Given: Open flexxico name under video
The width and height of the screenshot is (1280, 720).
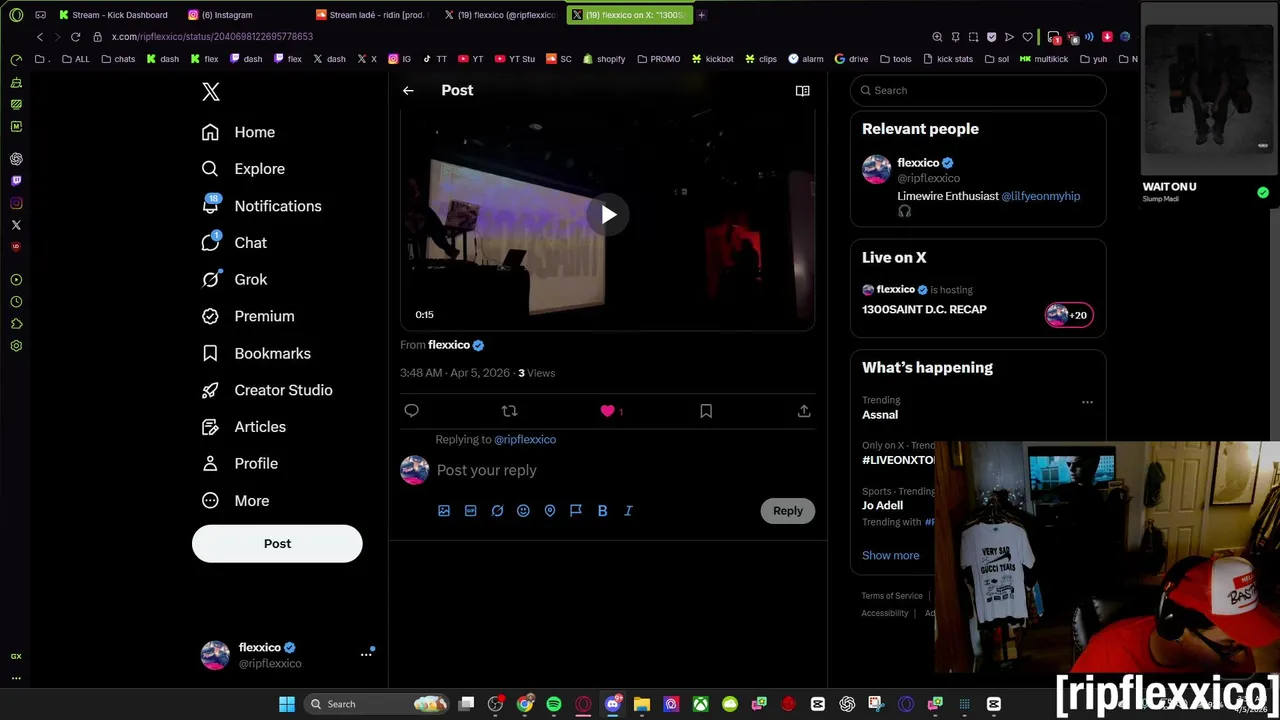Looking at the screenshot, I should click(449, 345).
